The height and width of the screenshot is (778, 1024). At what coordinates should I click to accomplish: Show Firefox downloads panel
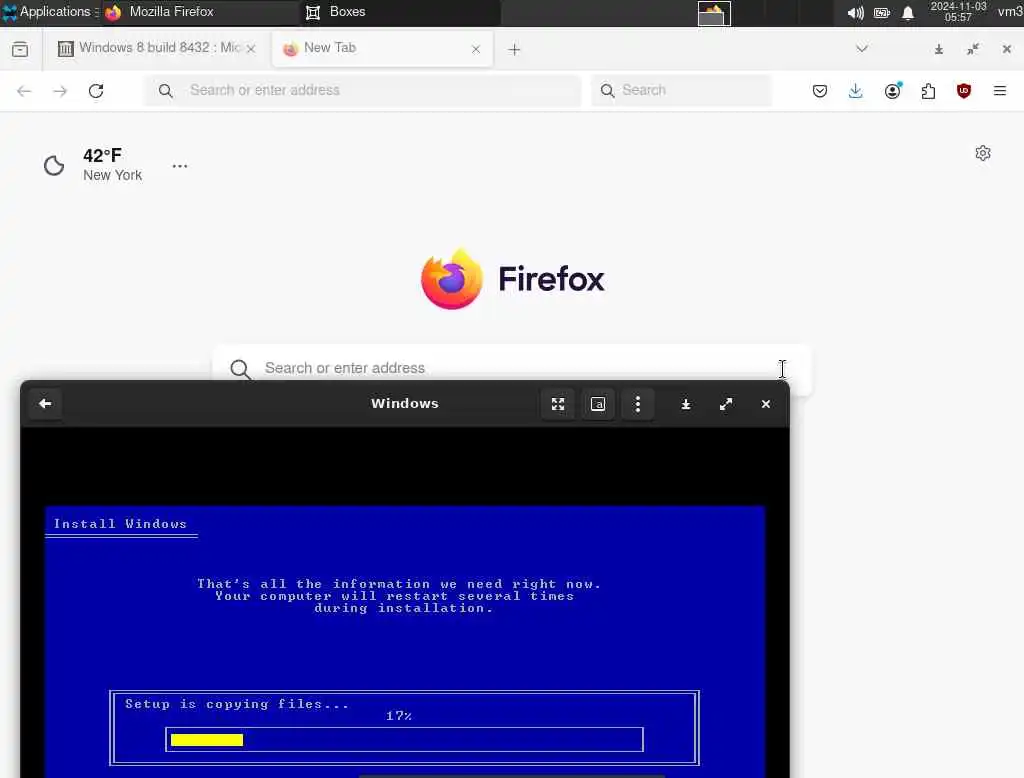(x=856, y=91)
